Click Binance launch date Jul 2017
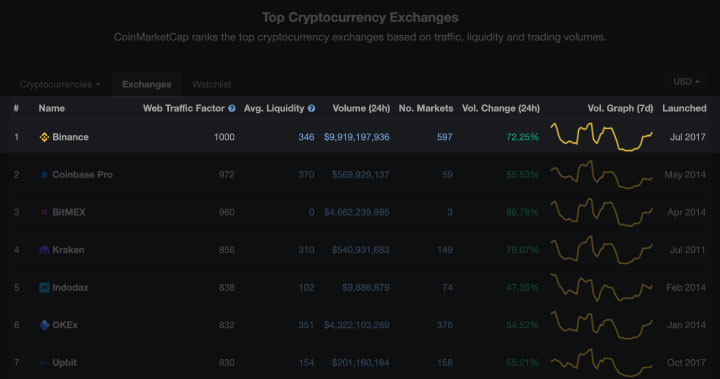This screenshot has height=379, width=720. 687,137
